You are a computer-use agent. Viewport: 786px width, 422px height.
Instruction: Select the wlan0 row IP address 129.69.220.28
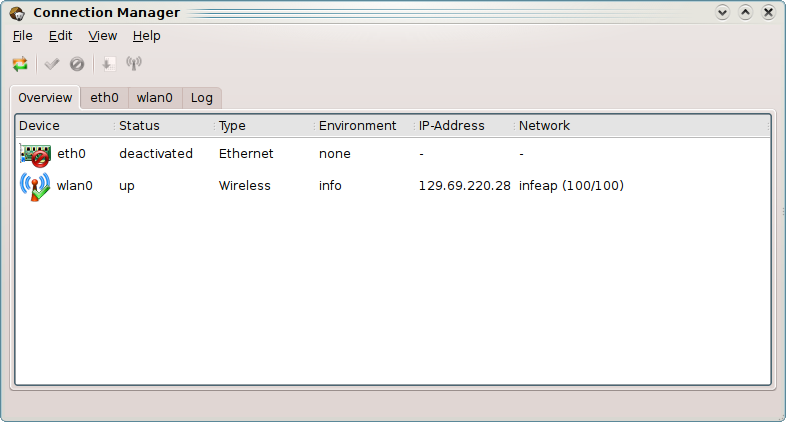464,186
